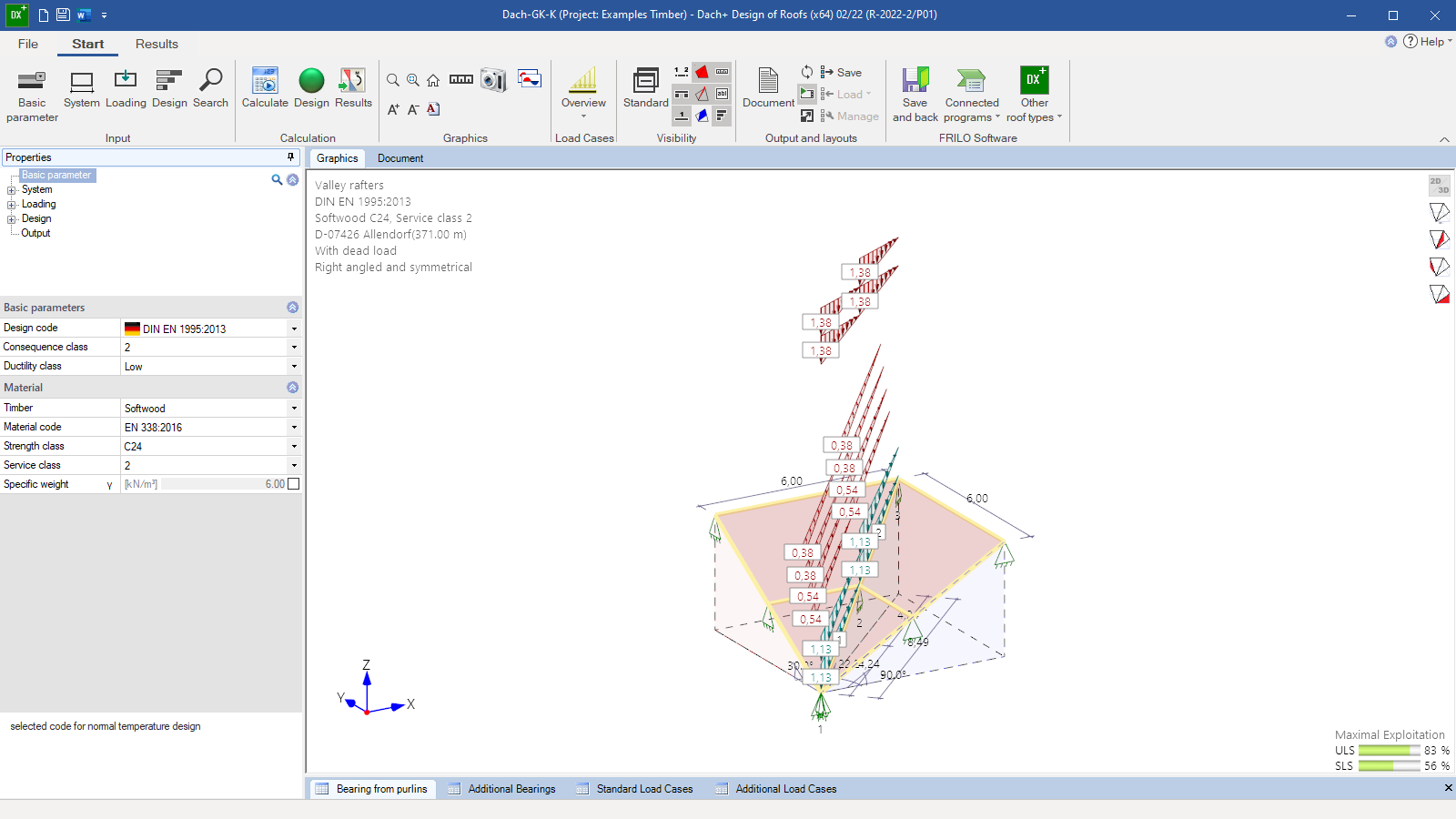The width and height of the screenshot is (1456, 819).
Task: Toggle the bar-list visibility icon
Action: 722,116
